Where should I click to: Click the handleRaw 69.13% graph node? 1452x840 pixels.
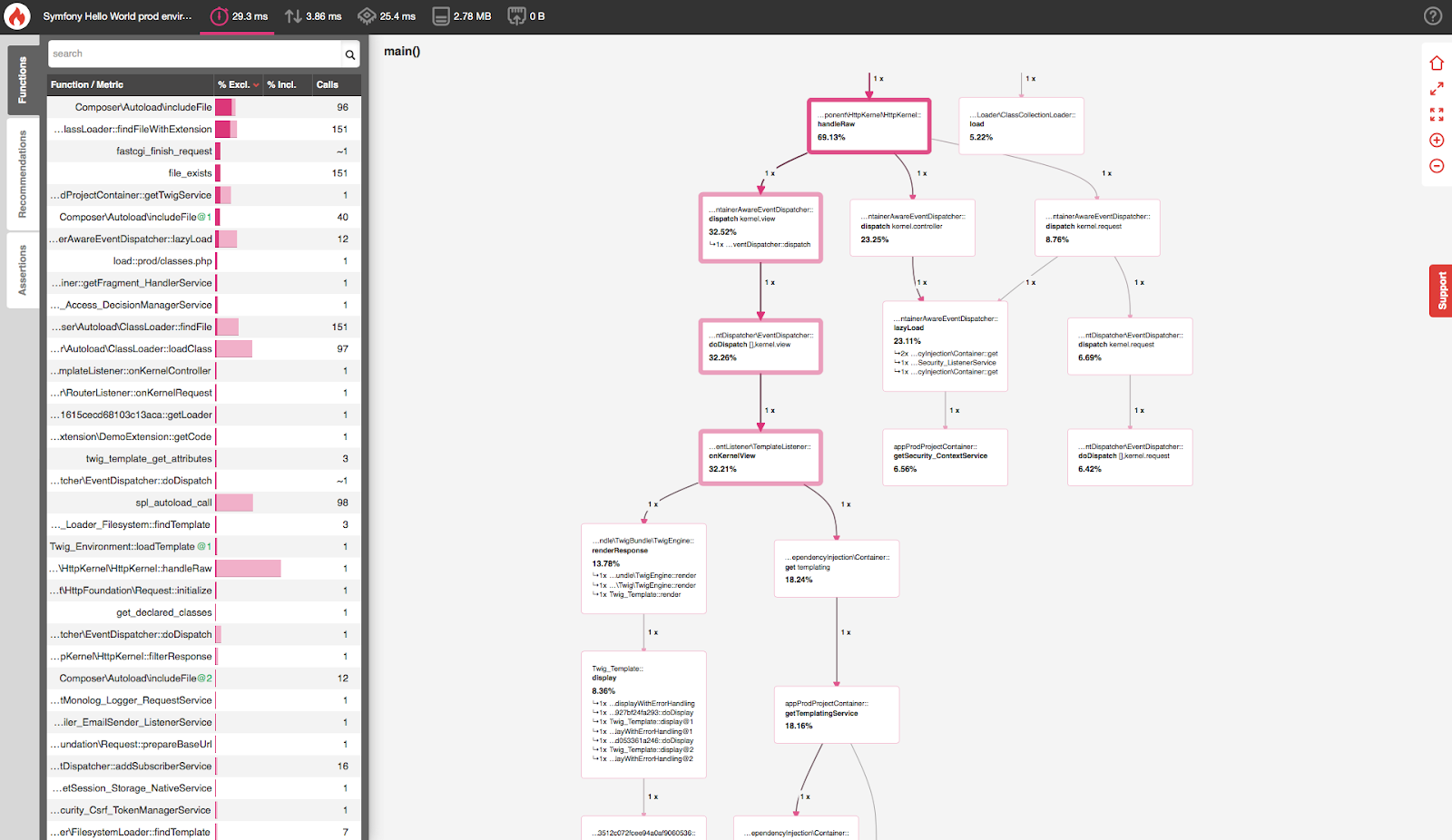(869, 126)
